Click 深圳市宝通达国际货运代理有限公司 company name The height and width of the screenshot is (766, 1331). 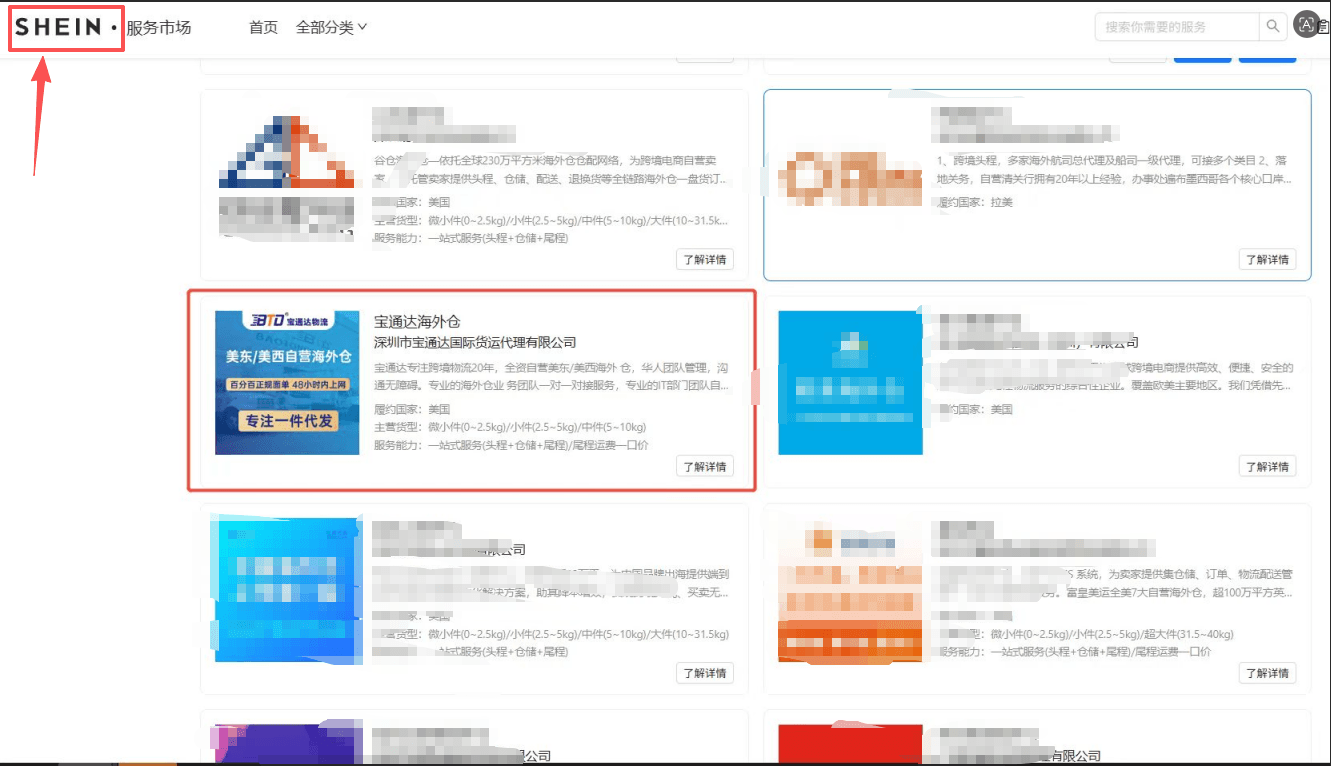pyautogui.click(x=475, y=343)
